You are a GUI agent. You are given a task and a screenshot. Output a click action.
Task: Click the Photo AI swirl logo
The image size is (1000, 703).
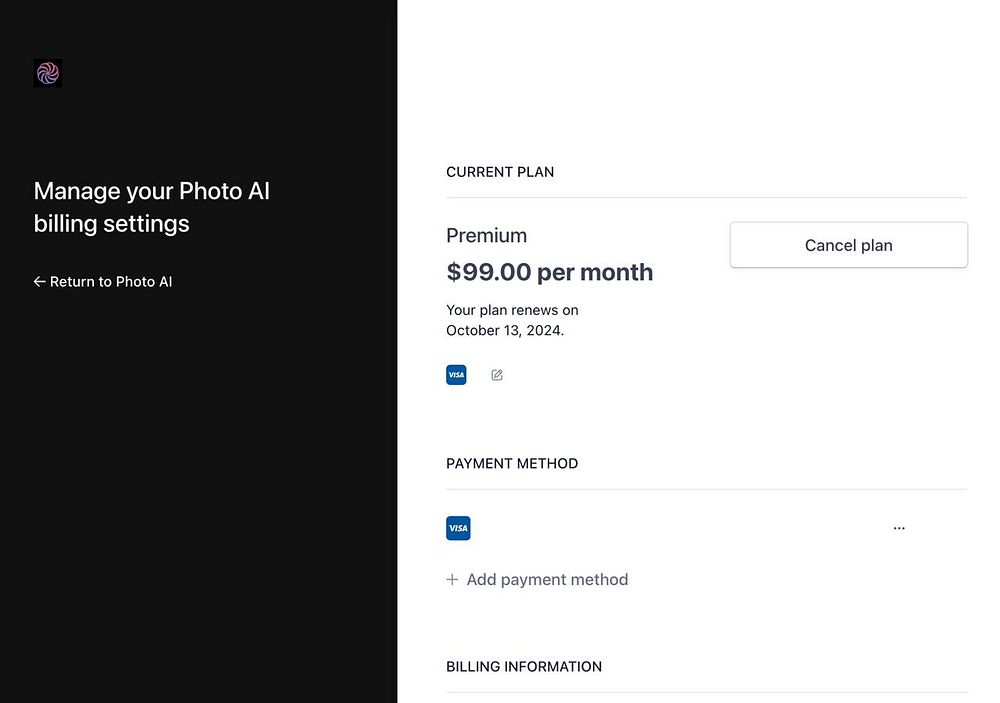pos(48,72)
